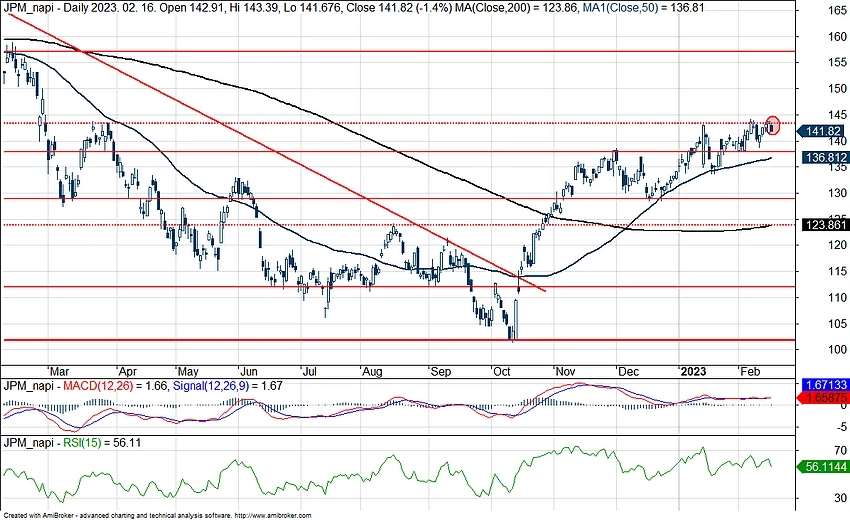Click the 115 price axis label
Image resolution: width=850 pixels, height=520 pixels.
pyautogui.click(x=837, y=271)
